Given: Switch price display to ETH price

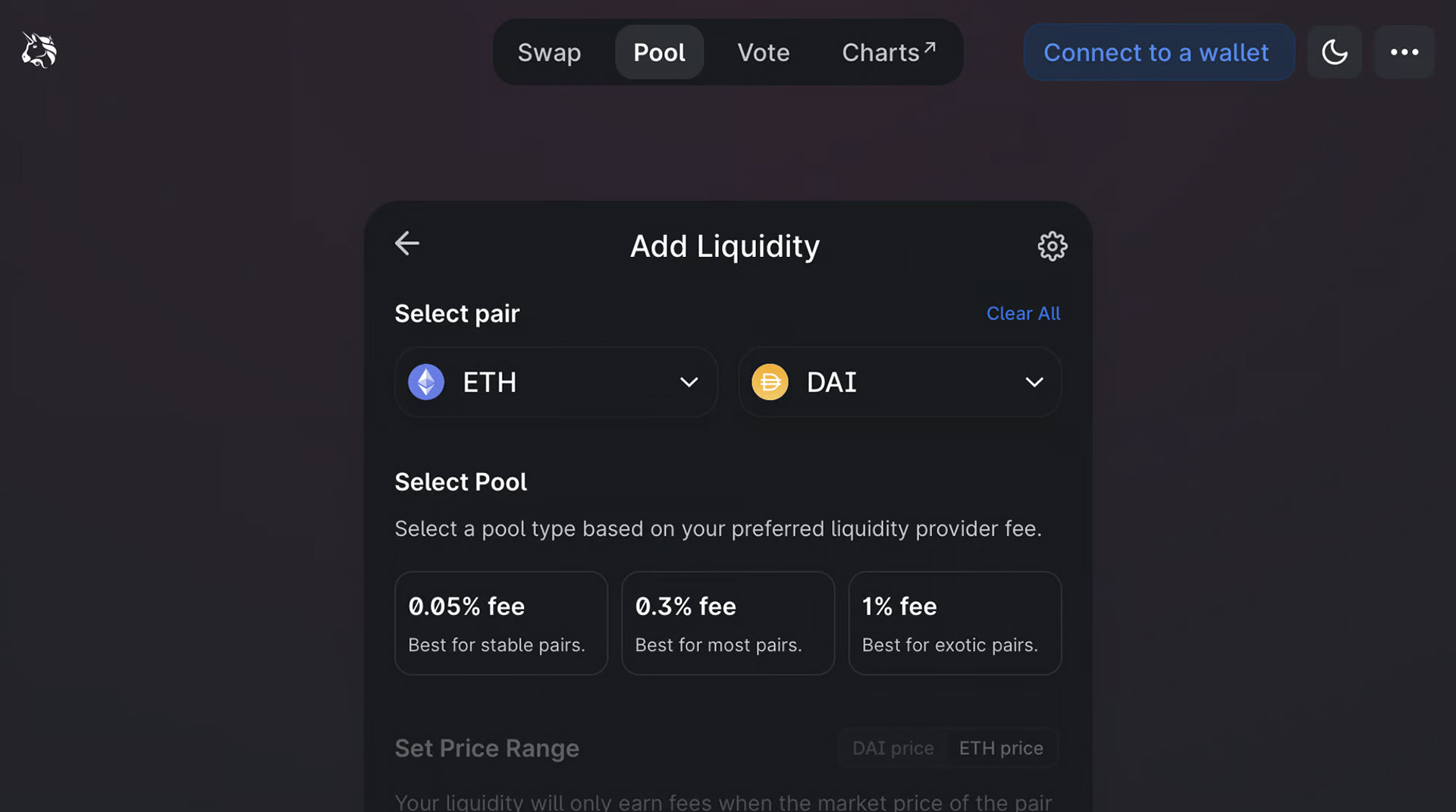Looking at the screenshot, I should click(1001, 748).
